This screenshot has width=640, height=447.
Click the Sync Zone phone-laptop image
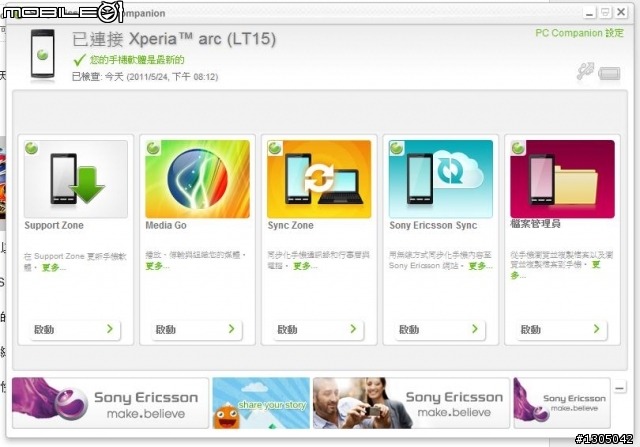click(x=319, y=179)
